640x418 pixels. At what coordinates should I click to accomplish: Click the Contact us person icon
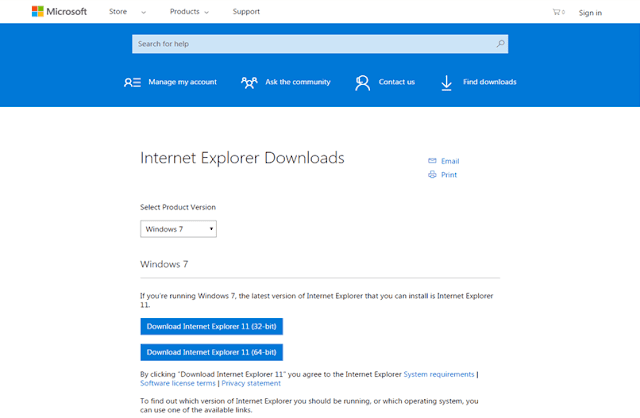(362, 82)
